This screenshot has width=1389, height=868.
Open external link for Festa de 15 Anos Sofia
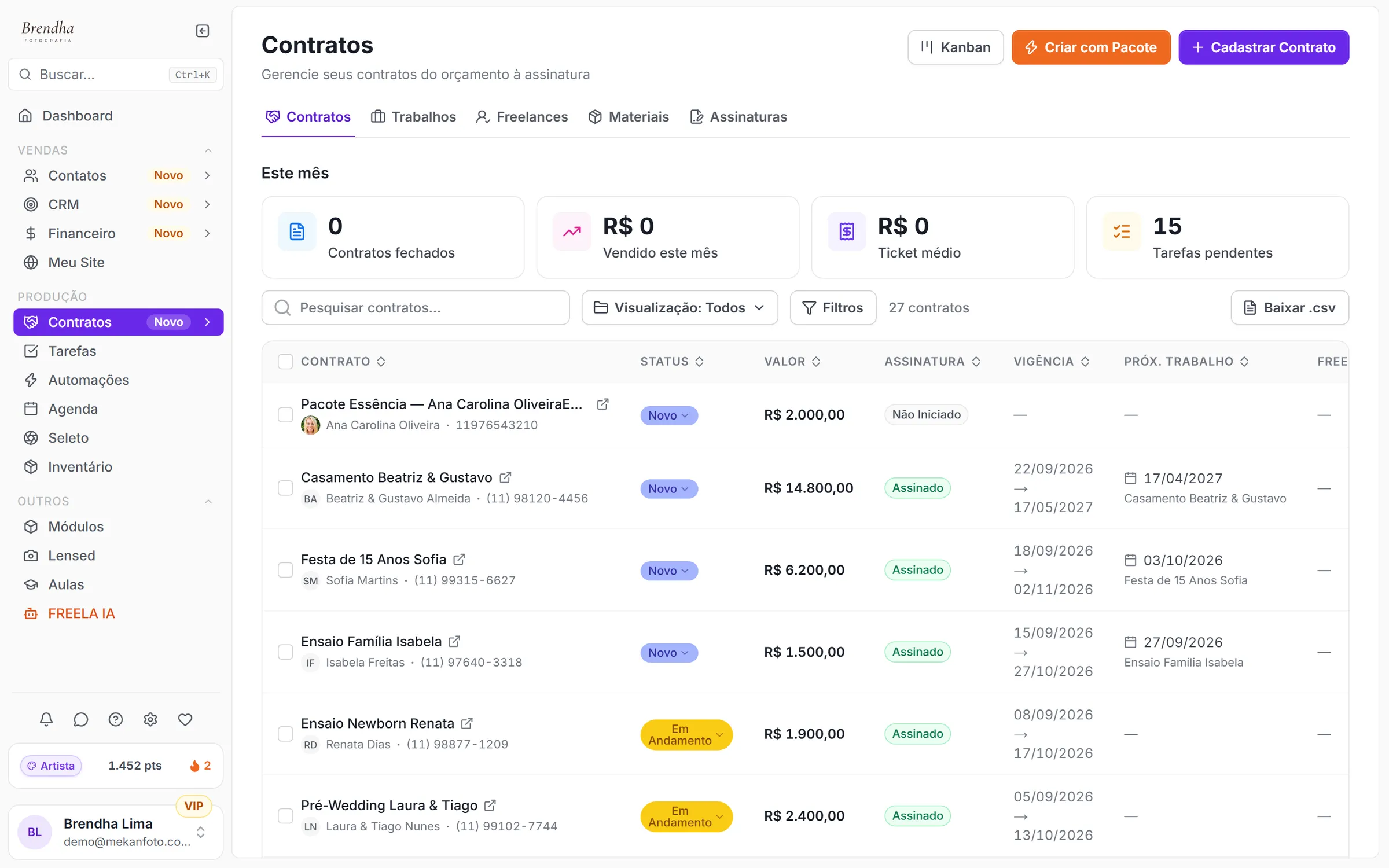[460, 559]
